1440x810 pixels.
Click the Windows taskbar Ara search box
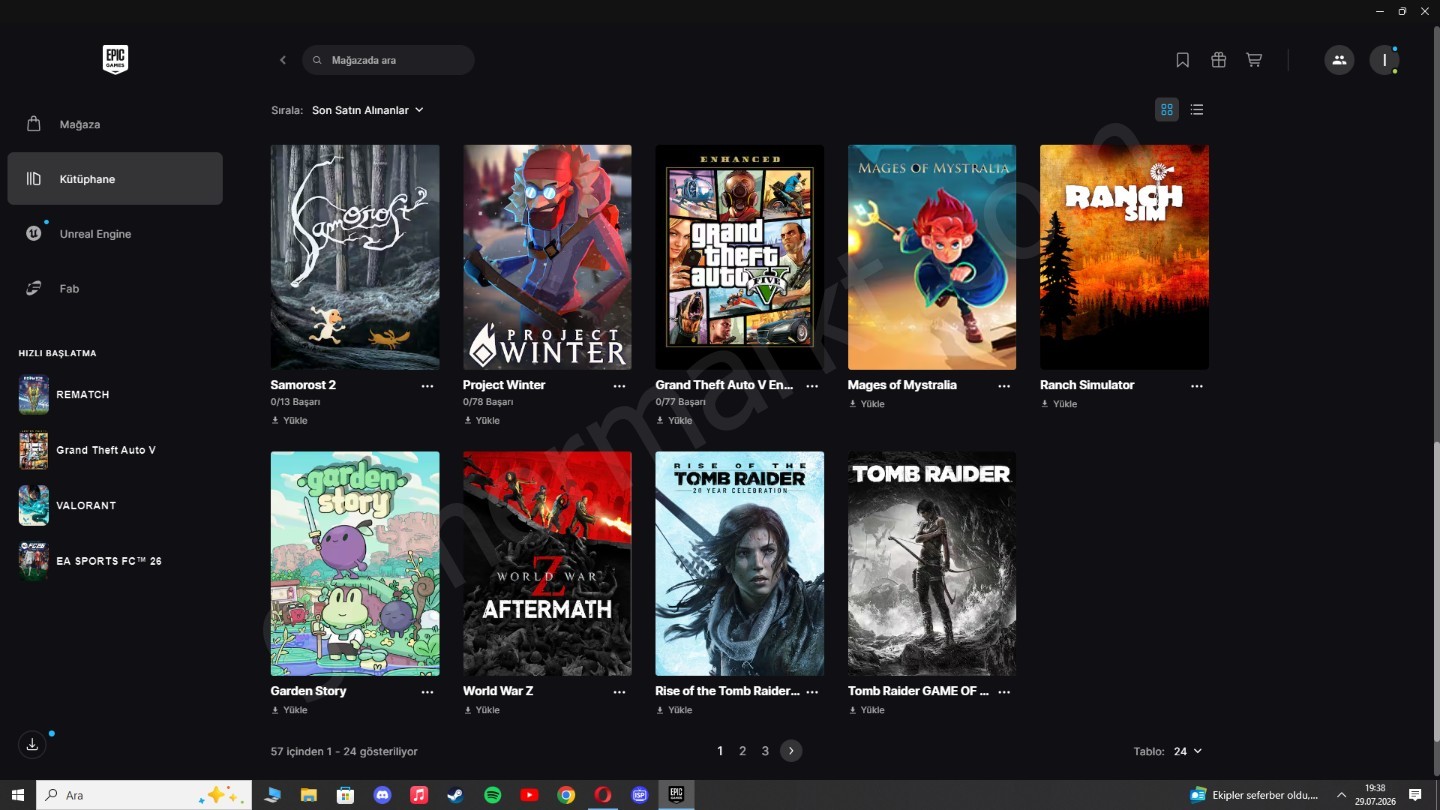(144, 795)
